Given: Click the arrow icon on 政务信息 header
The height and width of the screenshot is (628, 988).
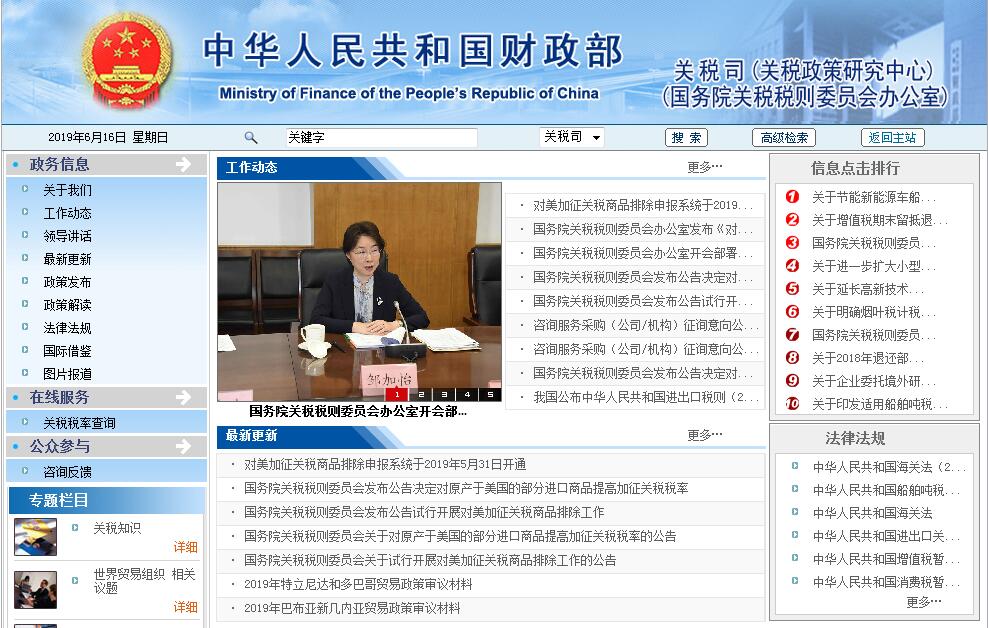Looking at the screenshot, I should 183,165.
